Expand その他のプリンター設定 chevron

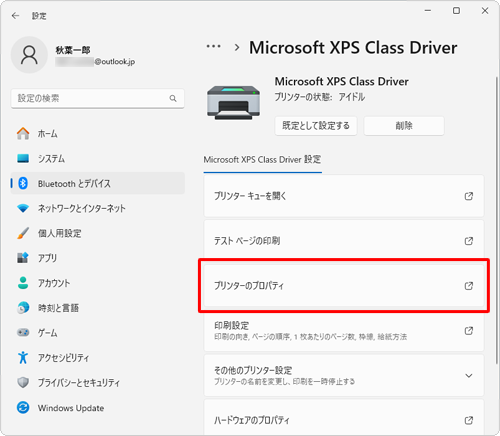click(x=469, y=376)
